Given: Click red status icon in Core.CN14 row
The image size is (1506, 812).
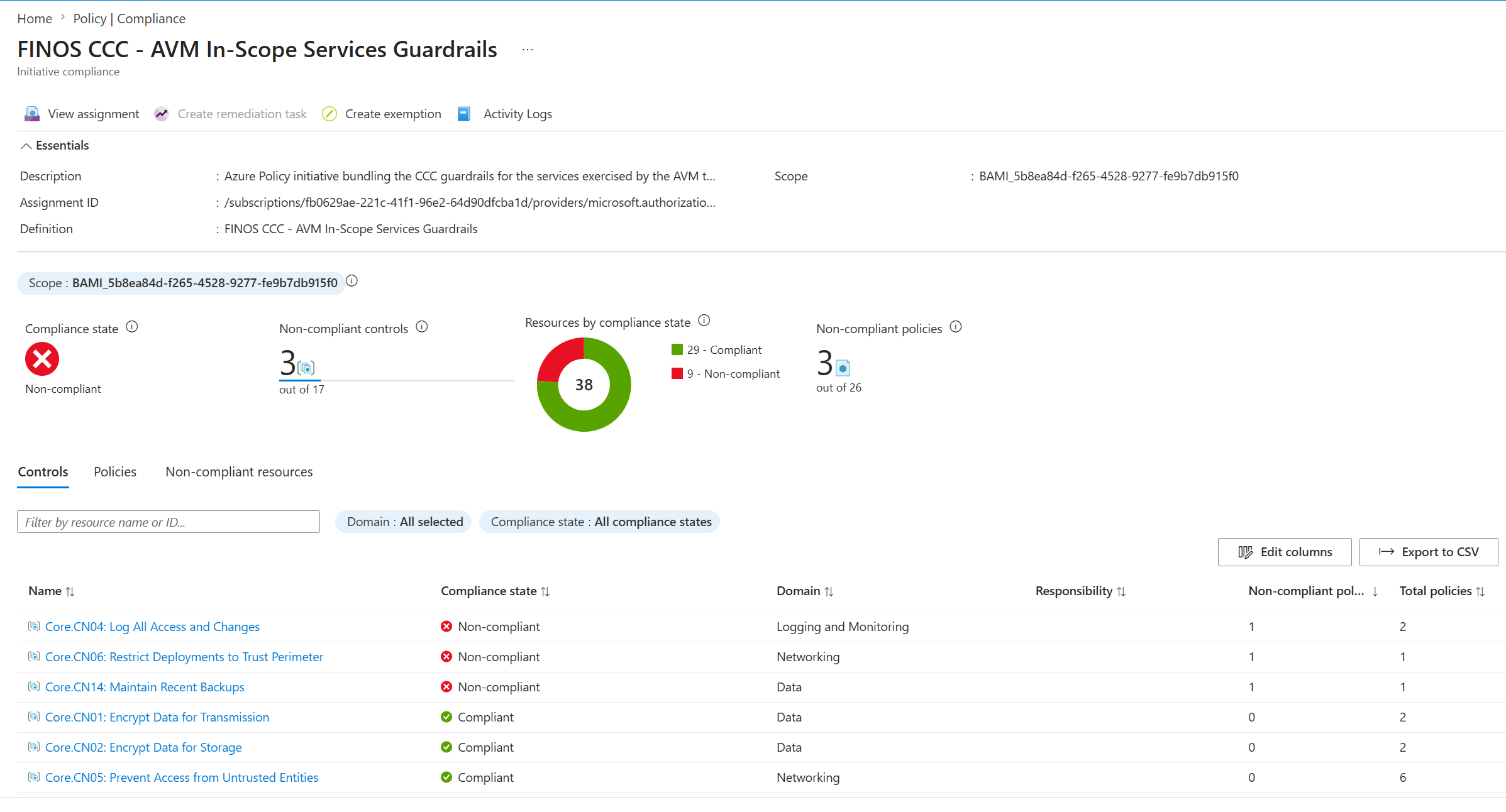Looking at the screenshot, I should point(446,687).
